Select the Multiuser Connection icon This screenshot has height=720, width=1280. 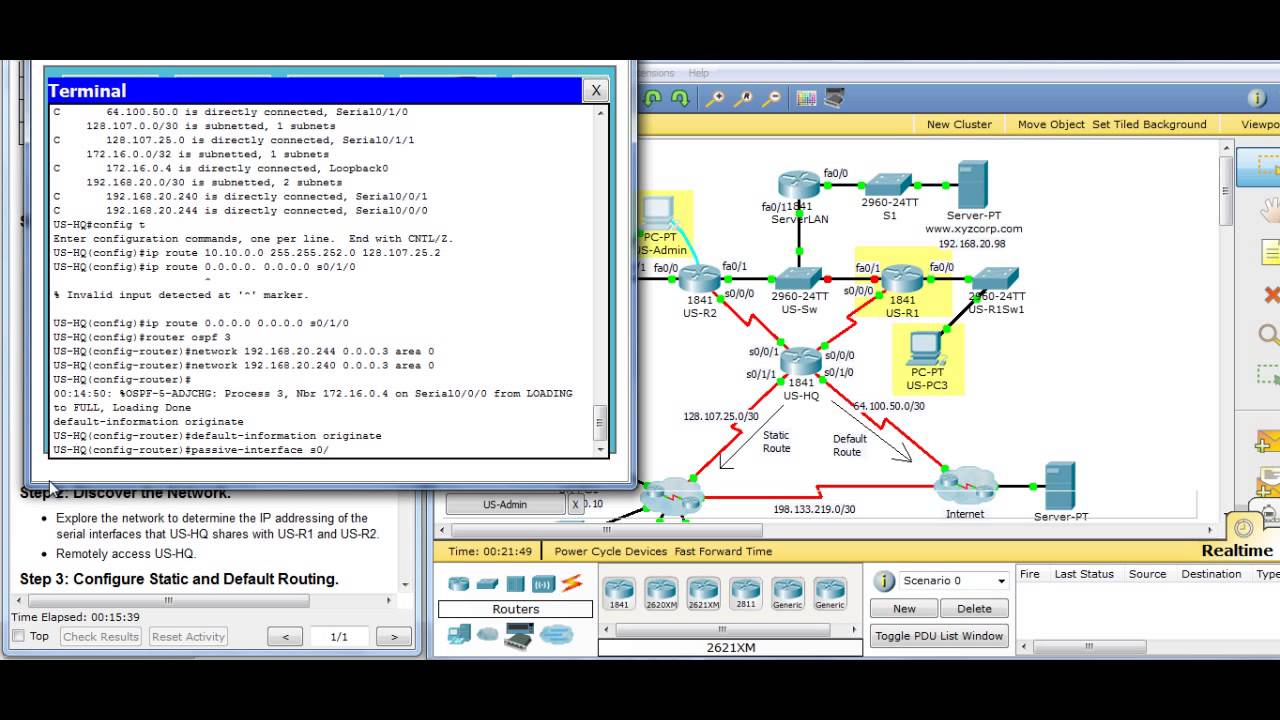click(556, 634)
